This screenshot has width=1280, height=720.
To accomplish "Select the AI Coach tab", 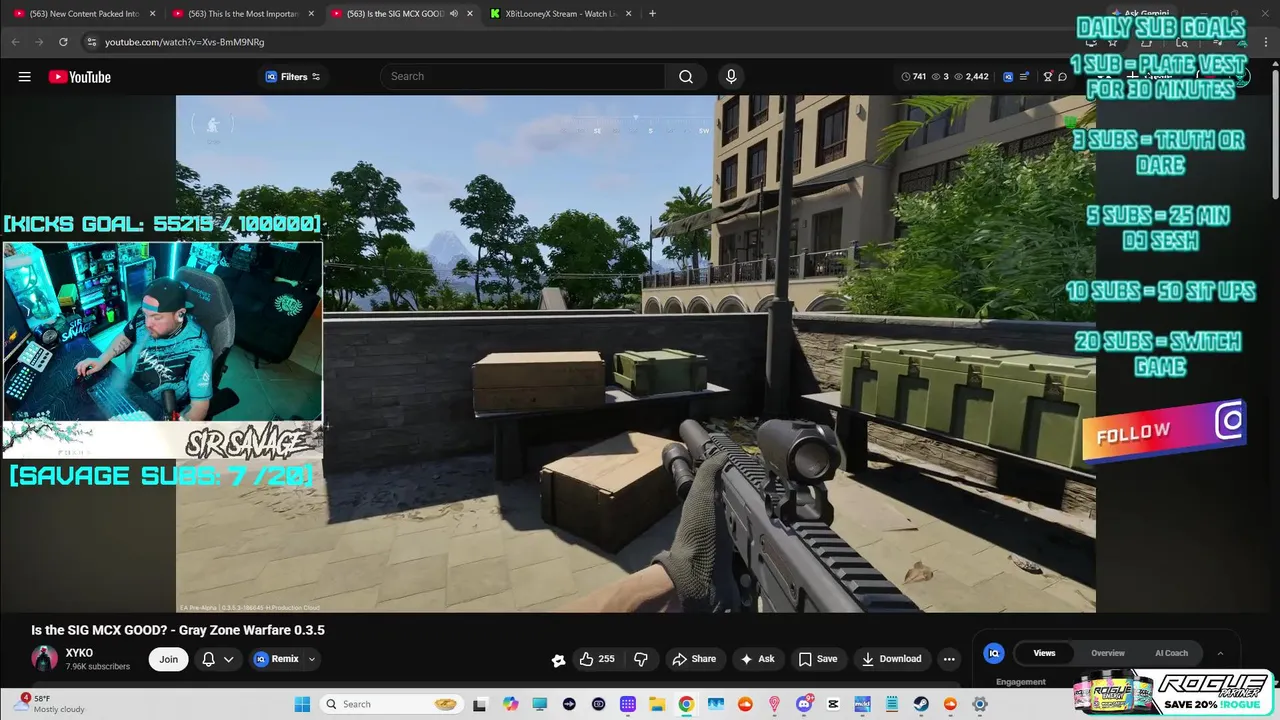I will click(x=1171, y=653).
